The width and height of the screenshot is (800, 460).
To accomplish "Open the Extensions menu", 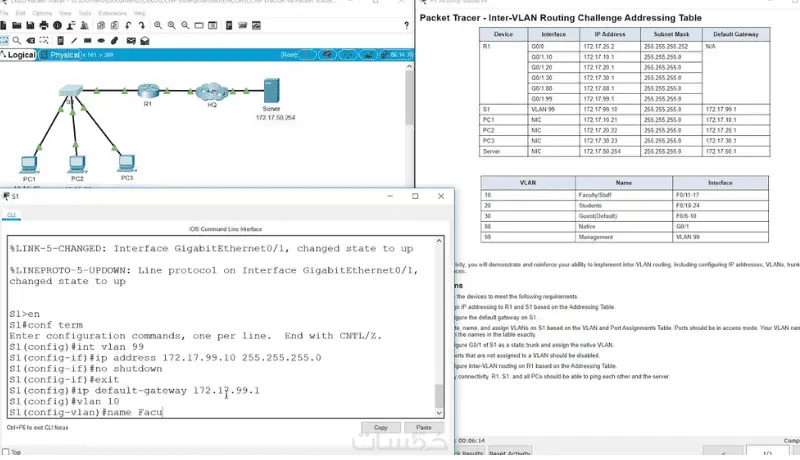I will coord(112,13).
